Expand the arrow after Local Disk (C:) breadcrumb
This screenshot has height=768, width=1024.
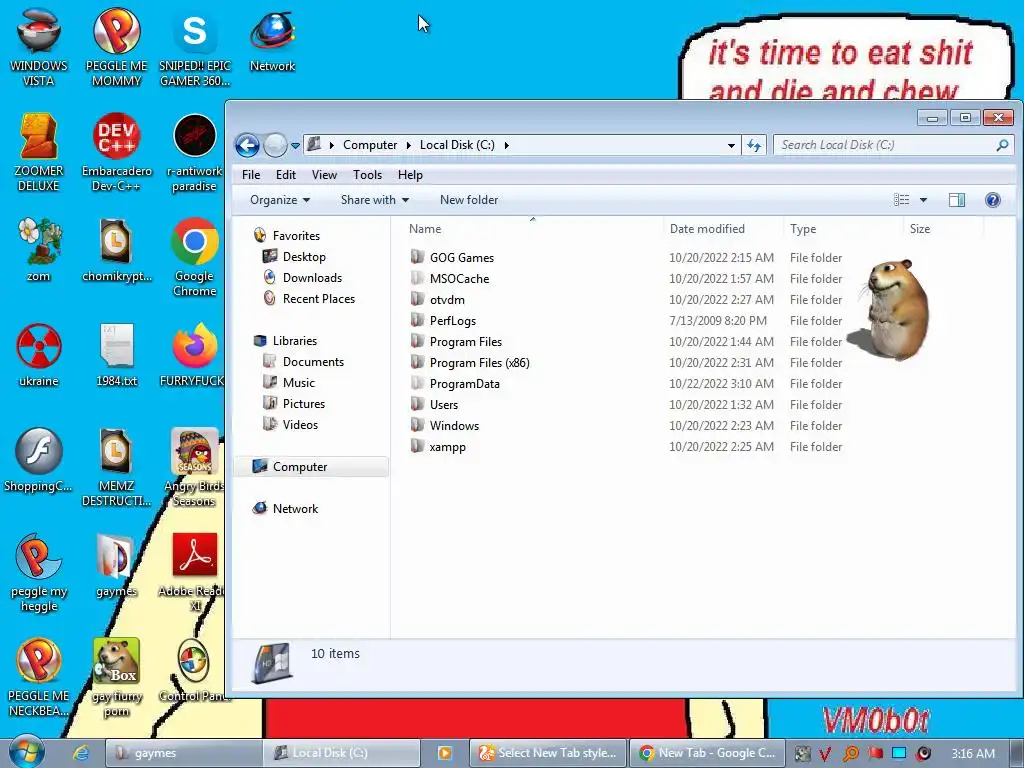click(x=506, y=145)
